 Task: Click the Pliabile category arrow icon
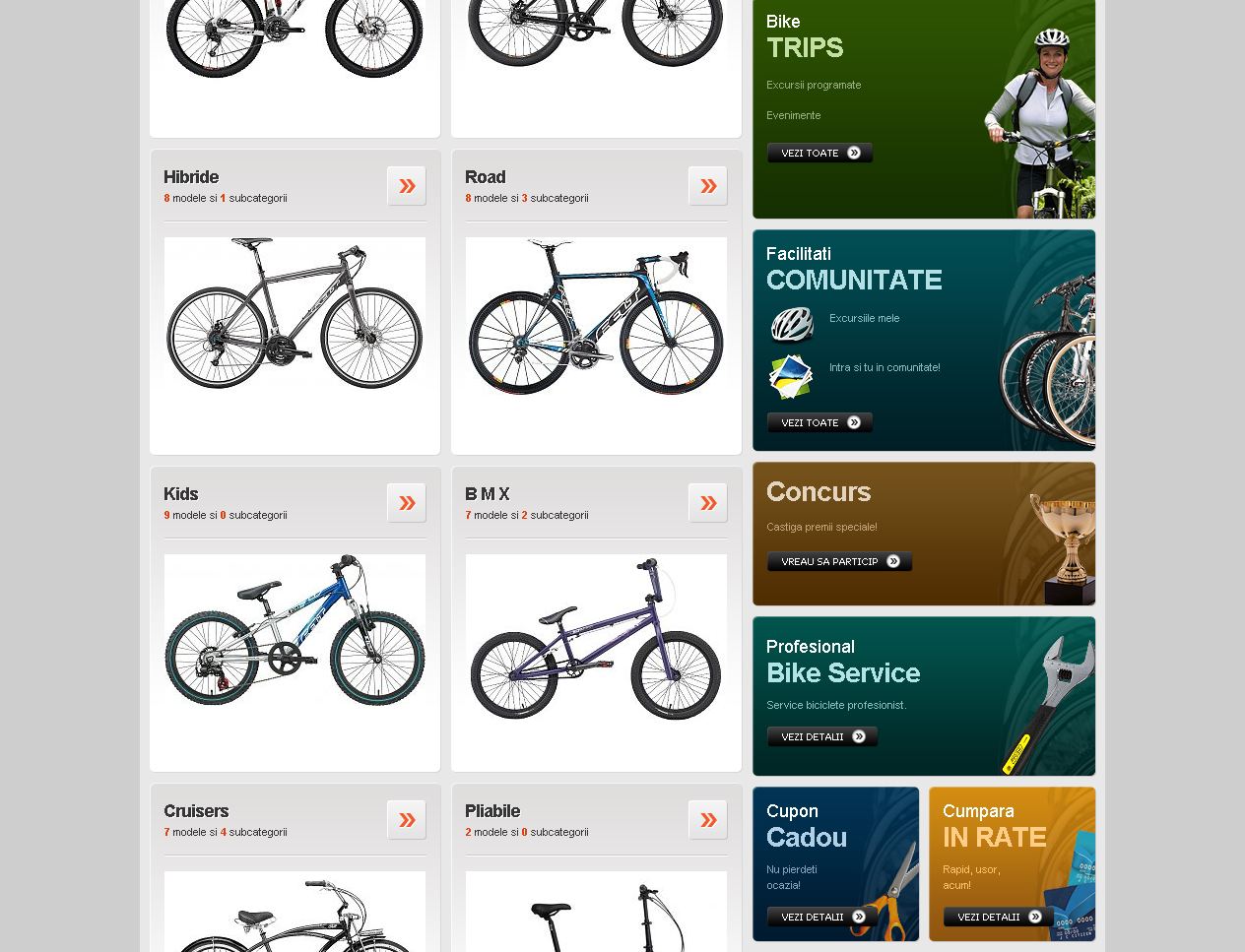click(x=708, y=820)
